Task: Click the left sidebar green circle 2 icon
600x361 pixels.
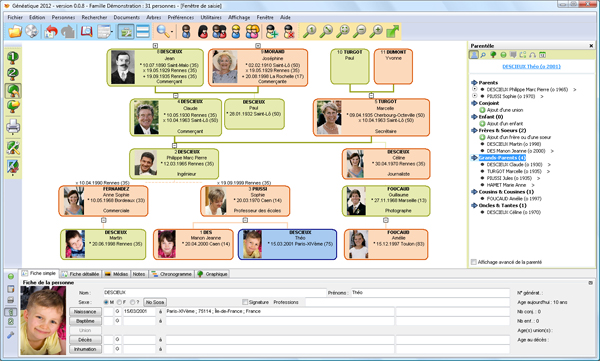Action: pyautogui.click(x=13, y=74)
